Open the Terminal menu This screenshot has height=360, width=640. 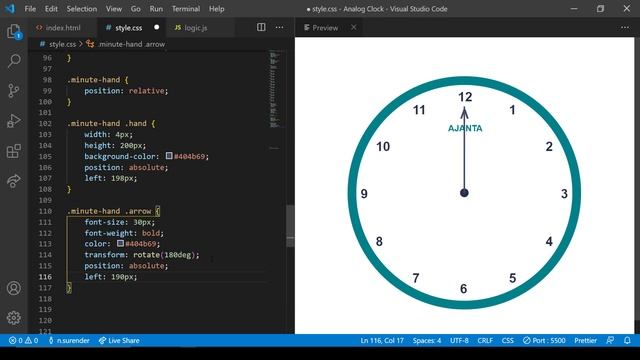point(186,9)
